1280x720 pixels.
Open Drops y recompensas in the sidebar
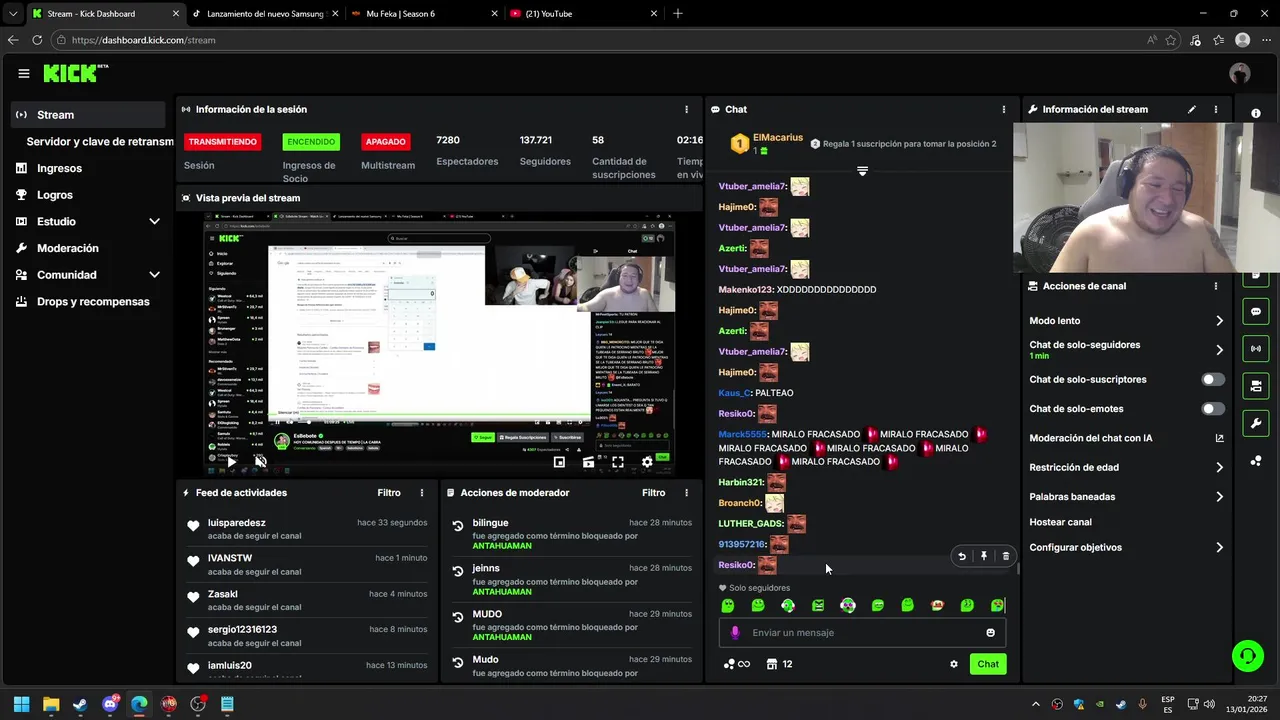point(88,301)
